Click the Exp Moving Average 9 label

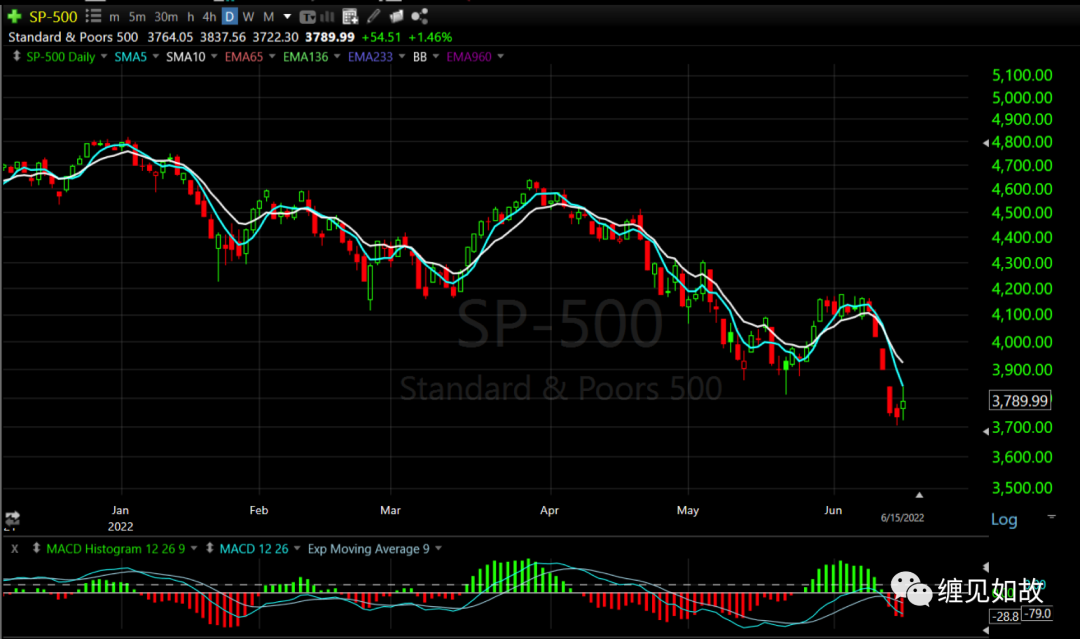coord(368,549)
